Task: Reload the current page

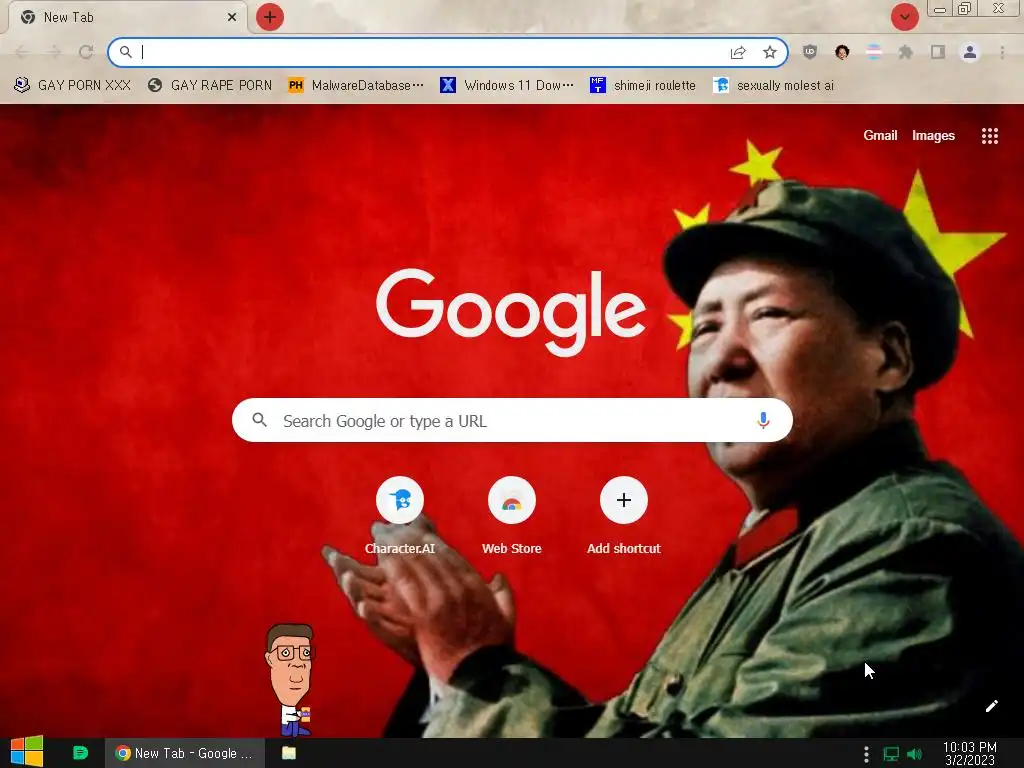Action: tap(86, 52)
